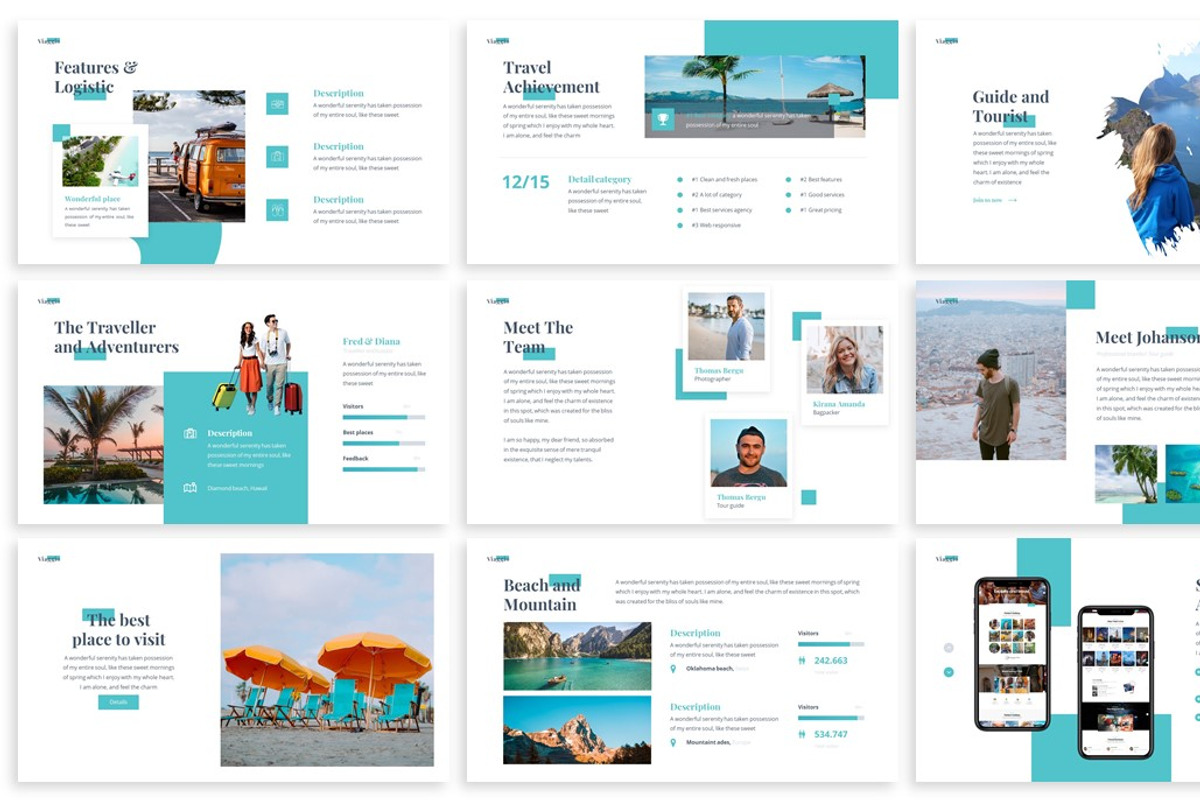1200x800 pixels.
Task: Click the location pin beside Oklahoma beach
Action: [x=674, y=668]
